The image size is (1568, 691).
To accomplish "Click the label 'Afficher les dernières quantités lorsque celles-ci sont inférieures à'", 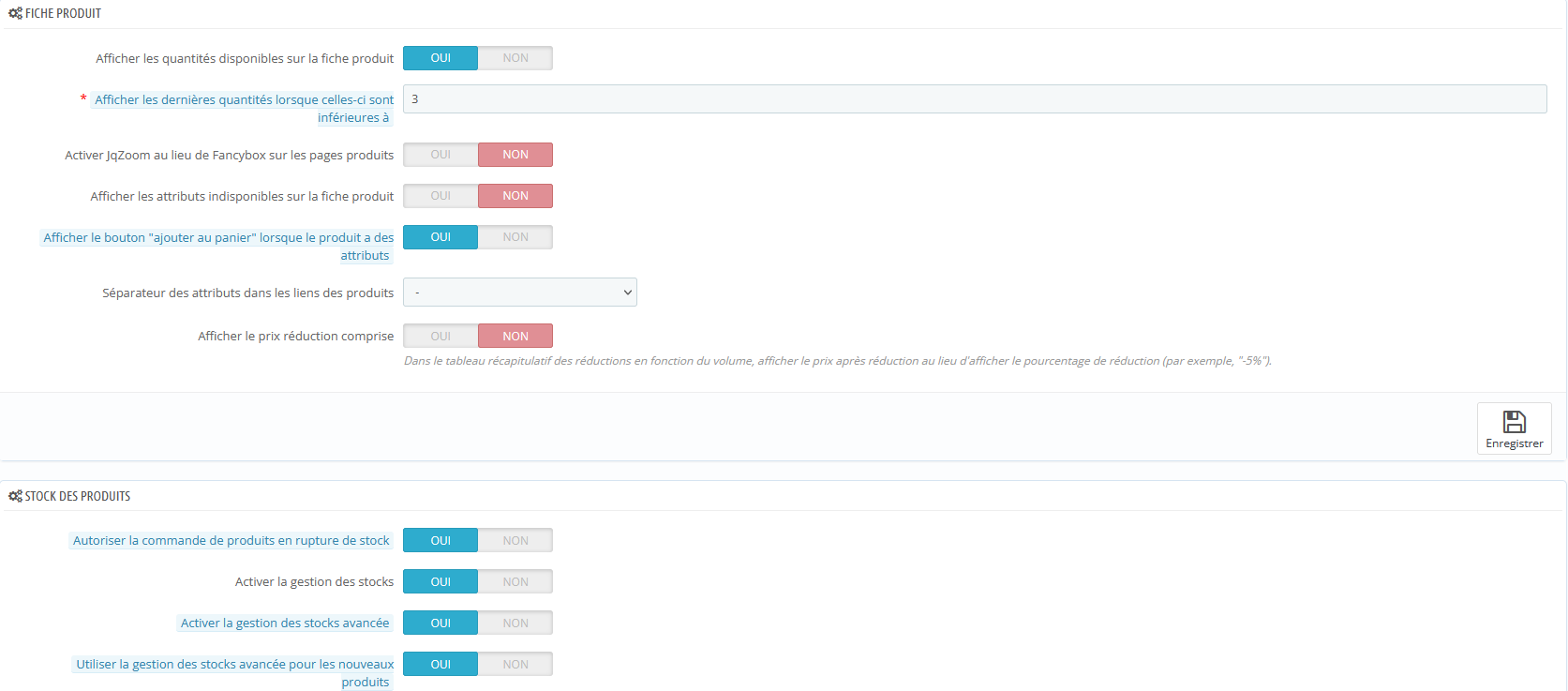I will click(x=244, y=109).
